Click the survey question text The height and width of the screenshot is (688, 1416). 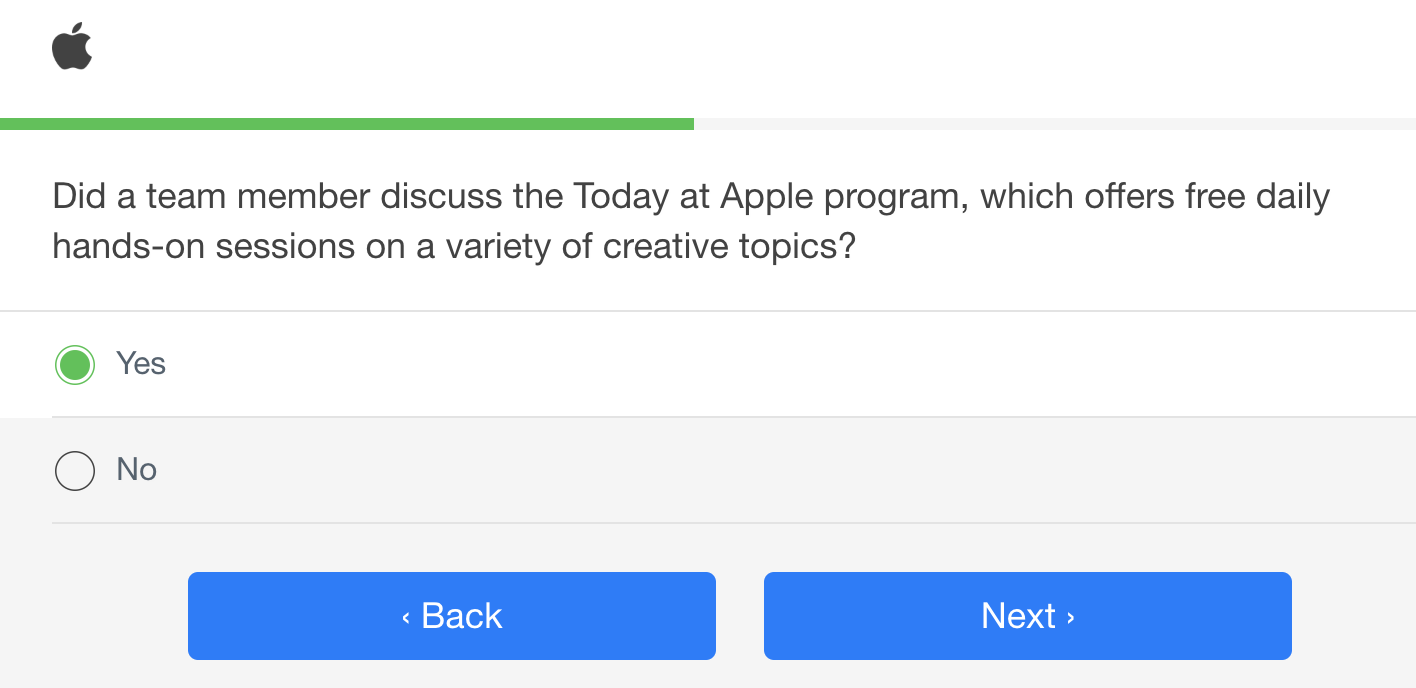point(690,220)
